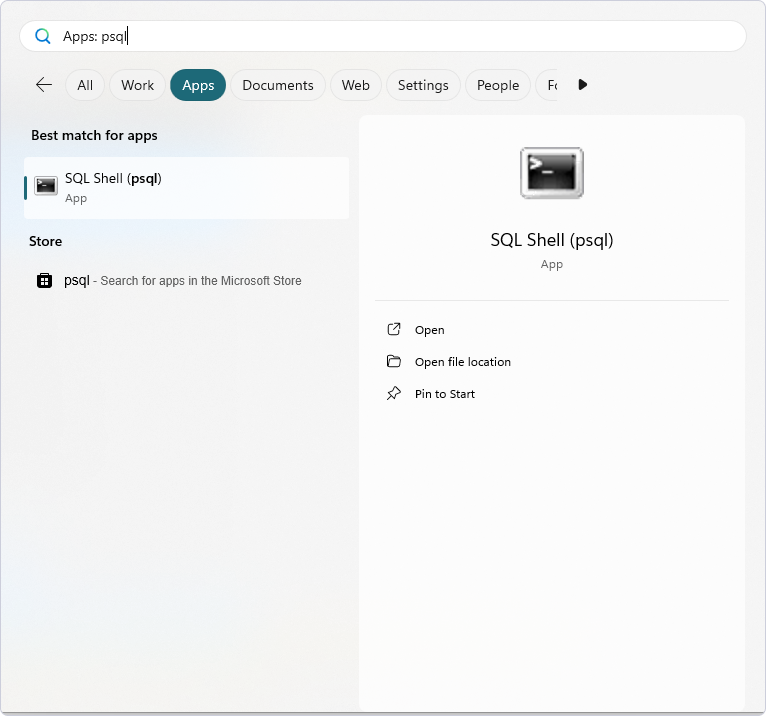Click the Microsoft Store bag icon
Screen dimensions: 766x716
[x=44, y=281]
